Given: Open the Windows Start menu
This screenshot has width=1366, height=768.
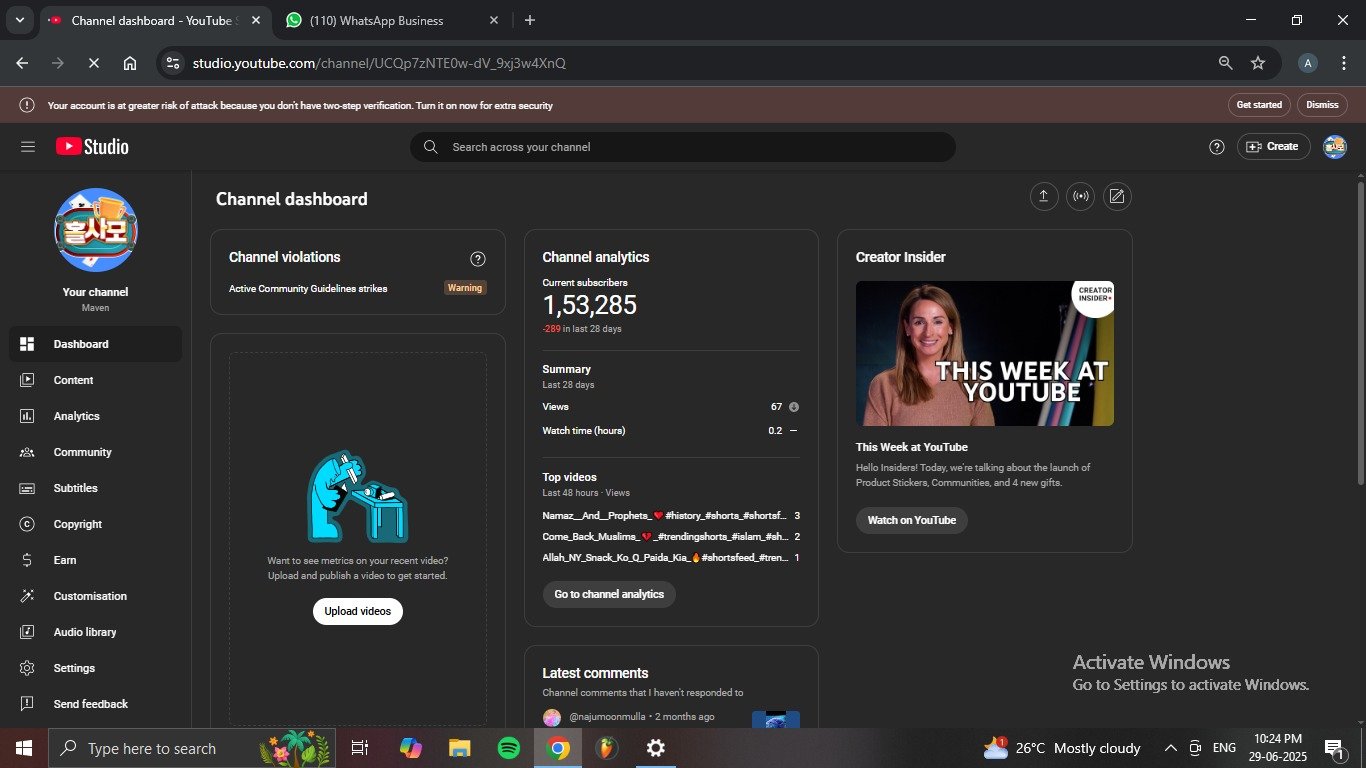Looking at the screenshot, I should [23, 748].
